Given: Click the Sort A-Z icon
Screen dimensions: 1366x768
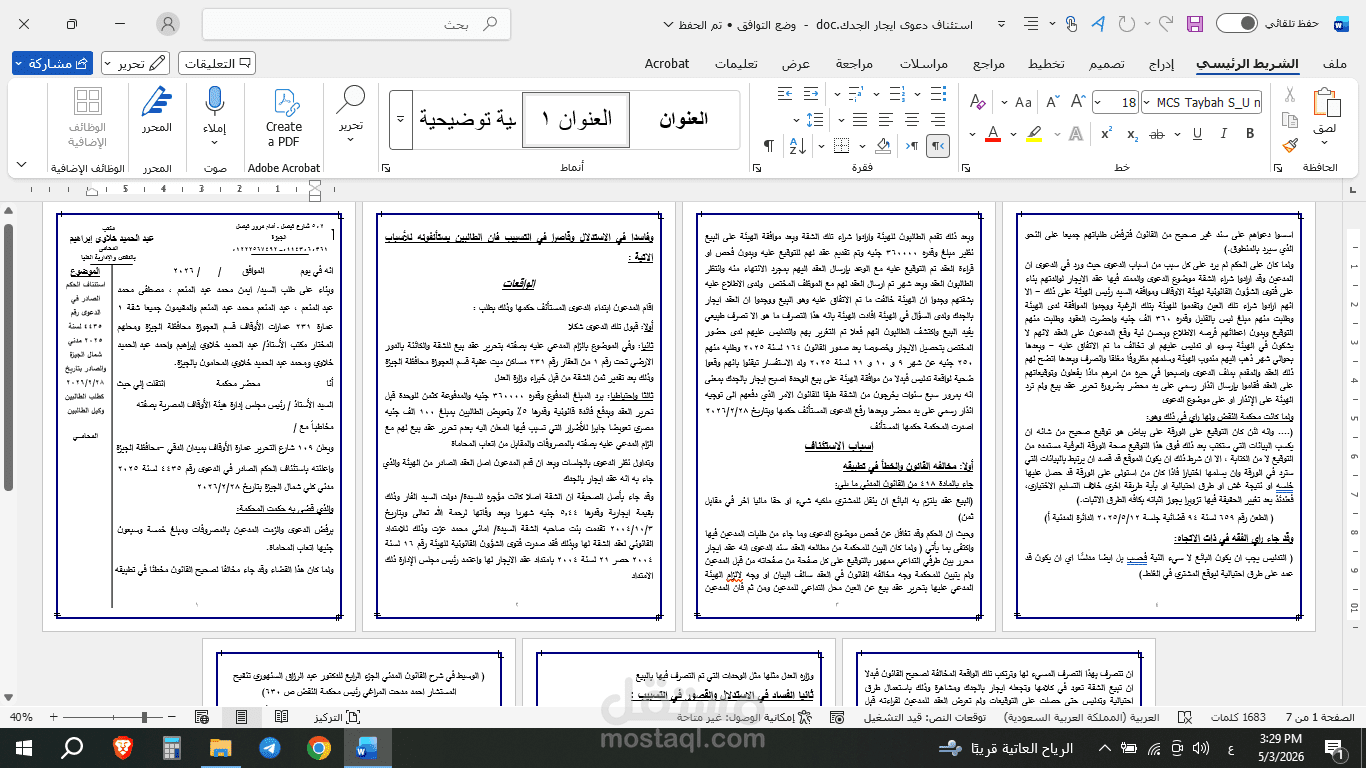Looking at the screenshot, I should point(798,146).
